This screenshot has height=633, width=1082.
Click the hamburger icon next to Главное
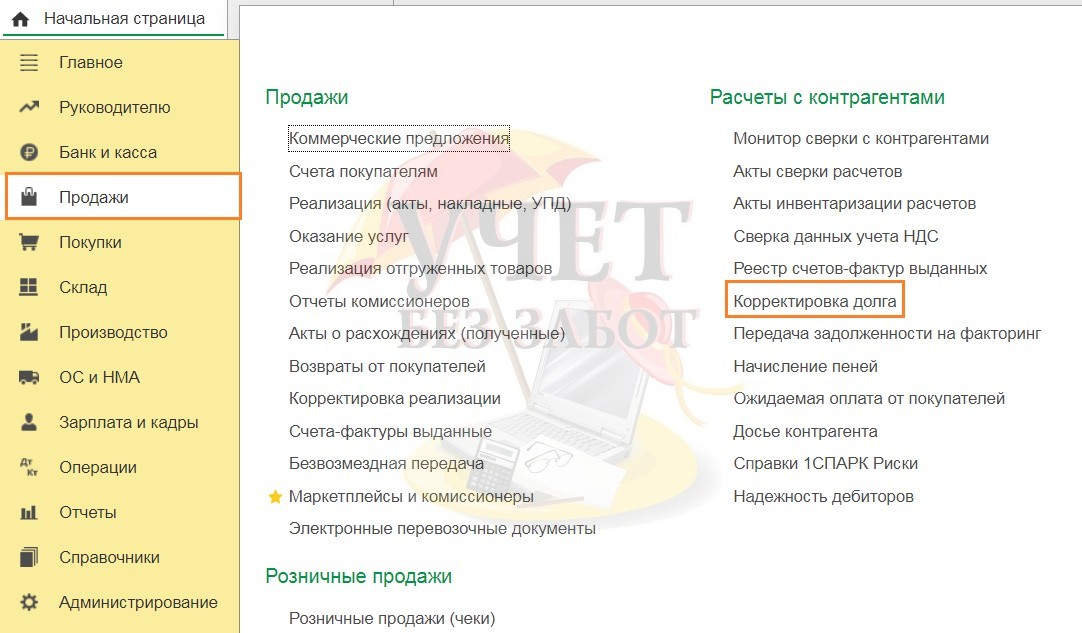click(29, 63)
